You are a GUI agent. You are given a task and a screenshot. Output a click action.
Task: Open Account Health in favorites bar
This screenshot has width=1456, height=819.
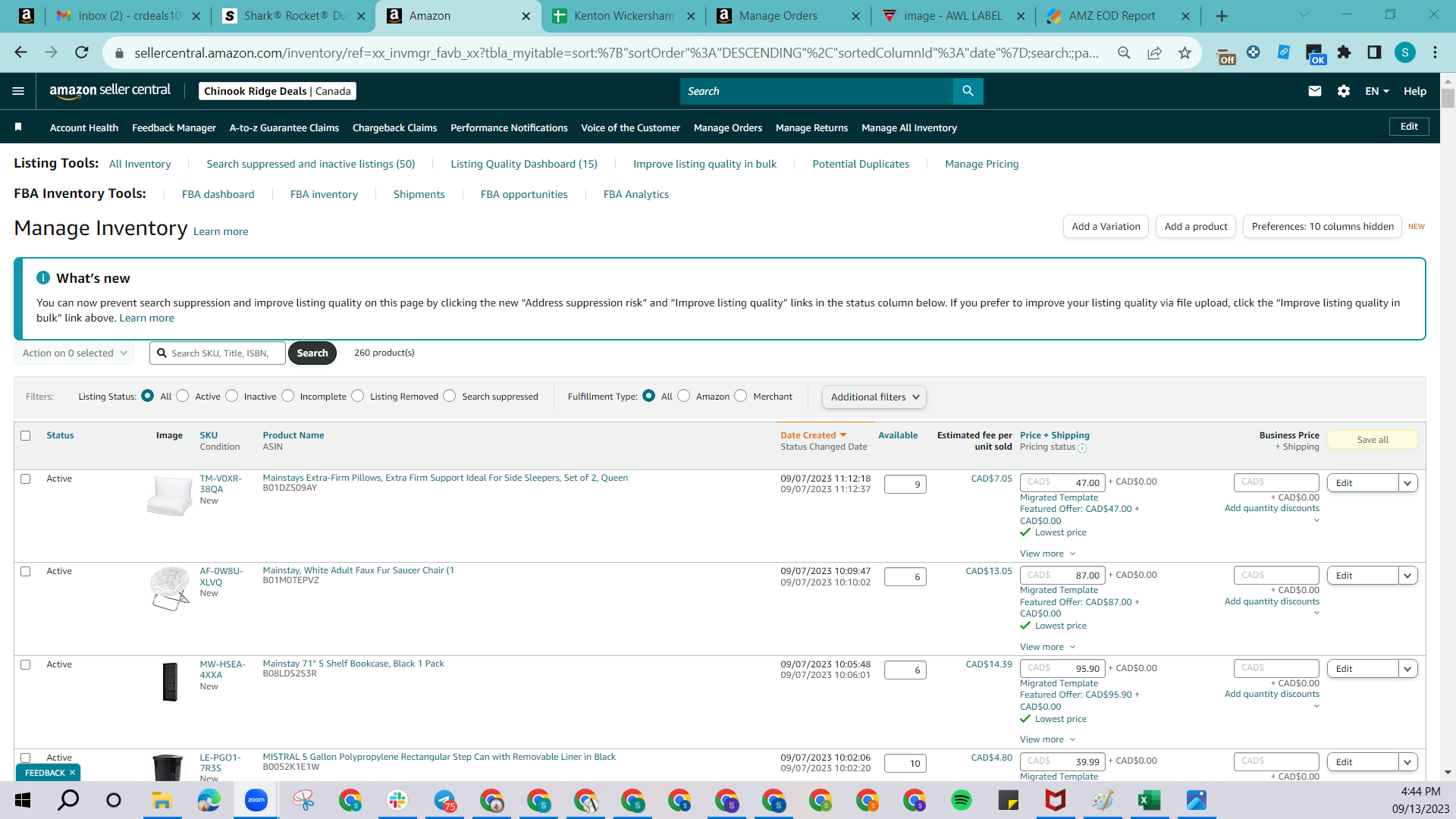[x=84, y=127]
